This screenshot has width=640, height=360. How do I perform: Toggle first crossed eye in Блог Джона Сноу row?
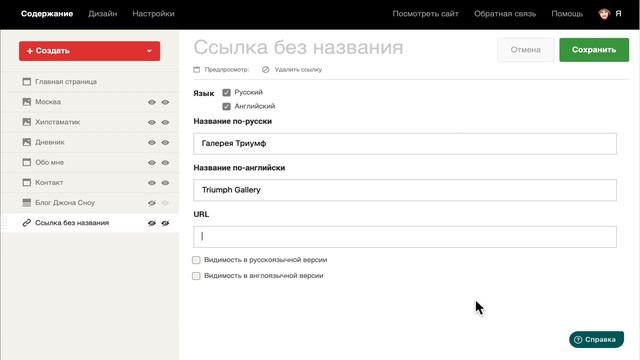click(x=152, y=203)
